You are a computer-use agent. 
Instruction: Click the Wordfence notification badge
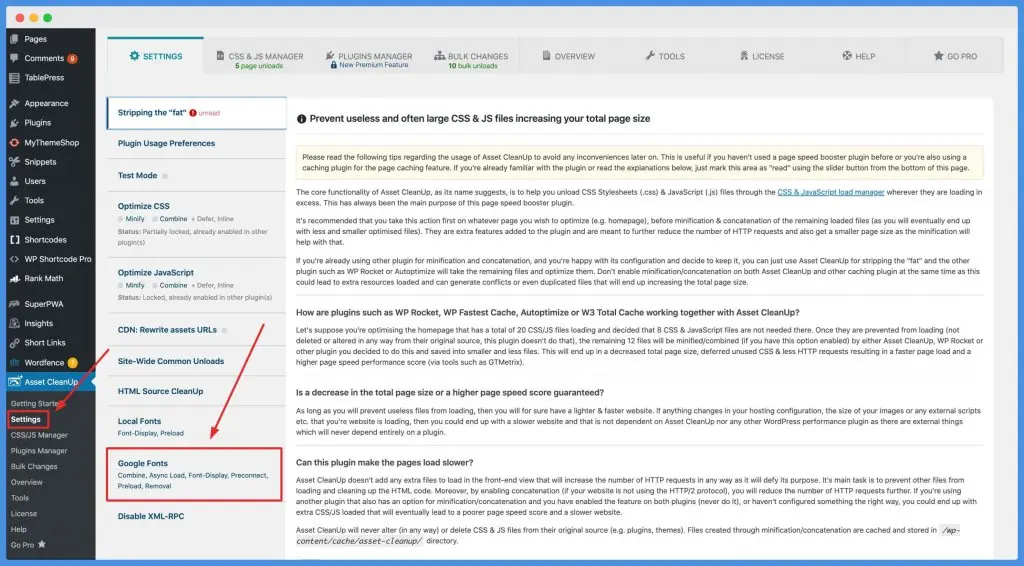[72, 362]
